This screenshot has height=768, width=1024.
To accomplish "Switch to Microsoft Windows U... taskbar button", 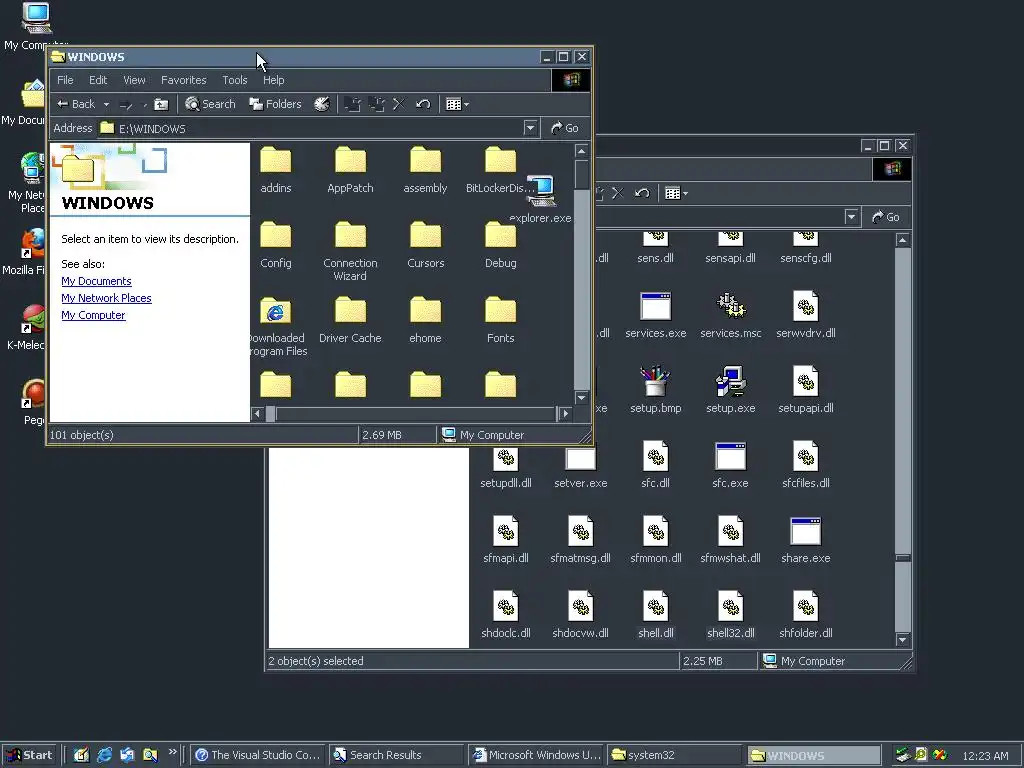I will pos(537,755).
